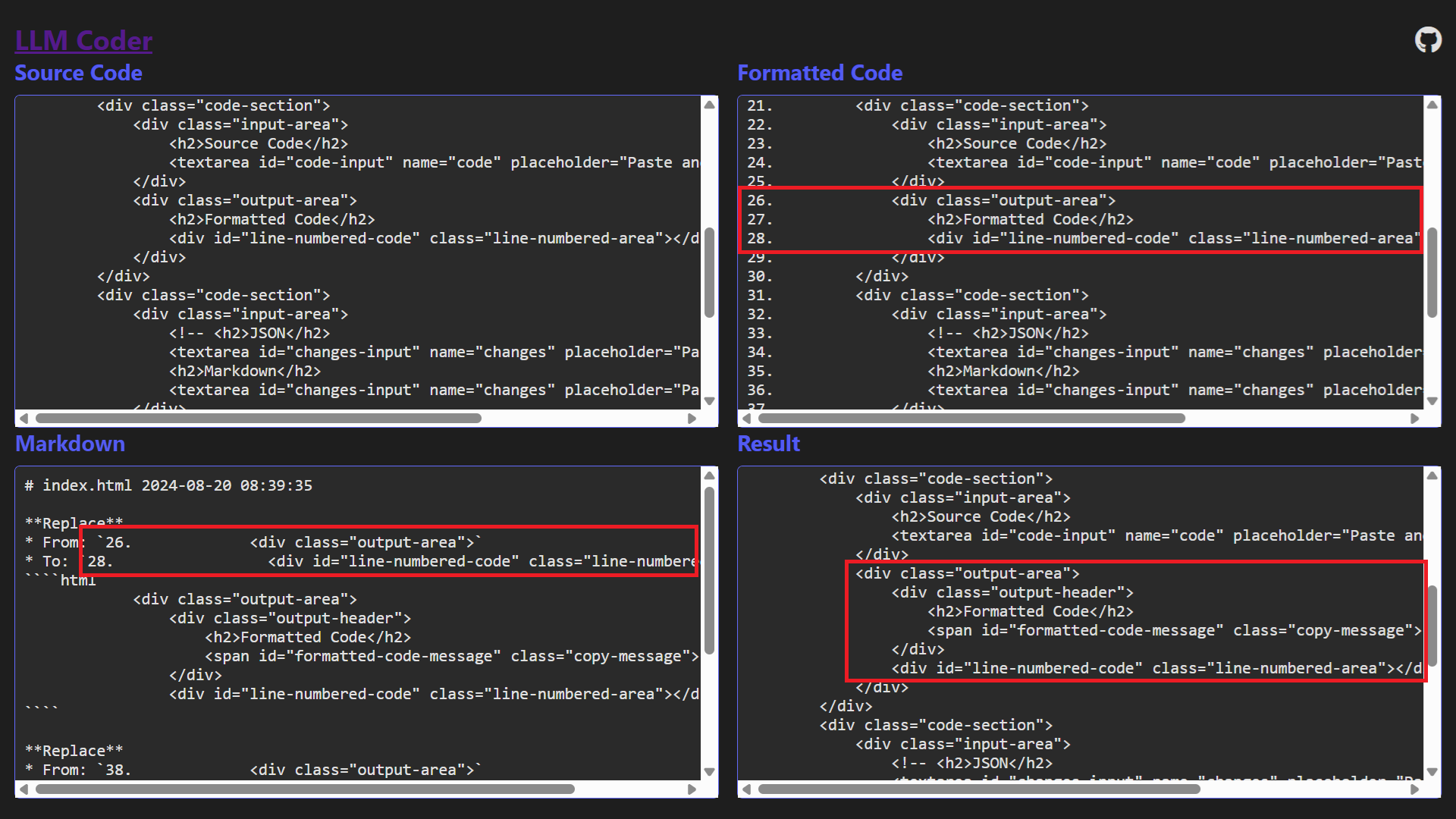Click right arrow of Result horizontal scrollbar
Screen dimensions: 1456x819
click(1414, 789)
